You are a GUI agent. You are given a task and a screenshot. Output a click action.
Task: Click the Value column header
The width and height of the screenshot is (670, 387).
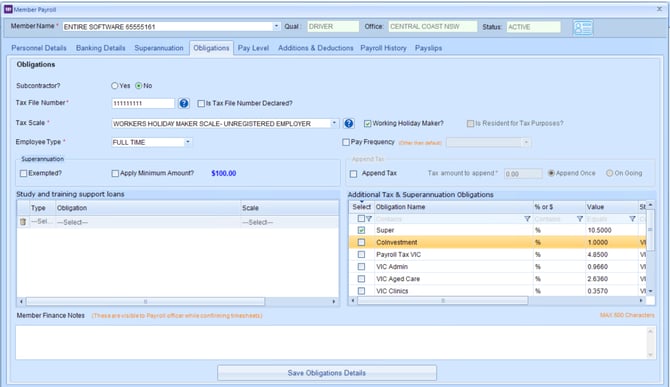tap(611, 207)
